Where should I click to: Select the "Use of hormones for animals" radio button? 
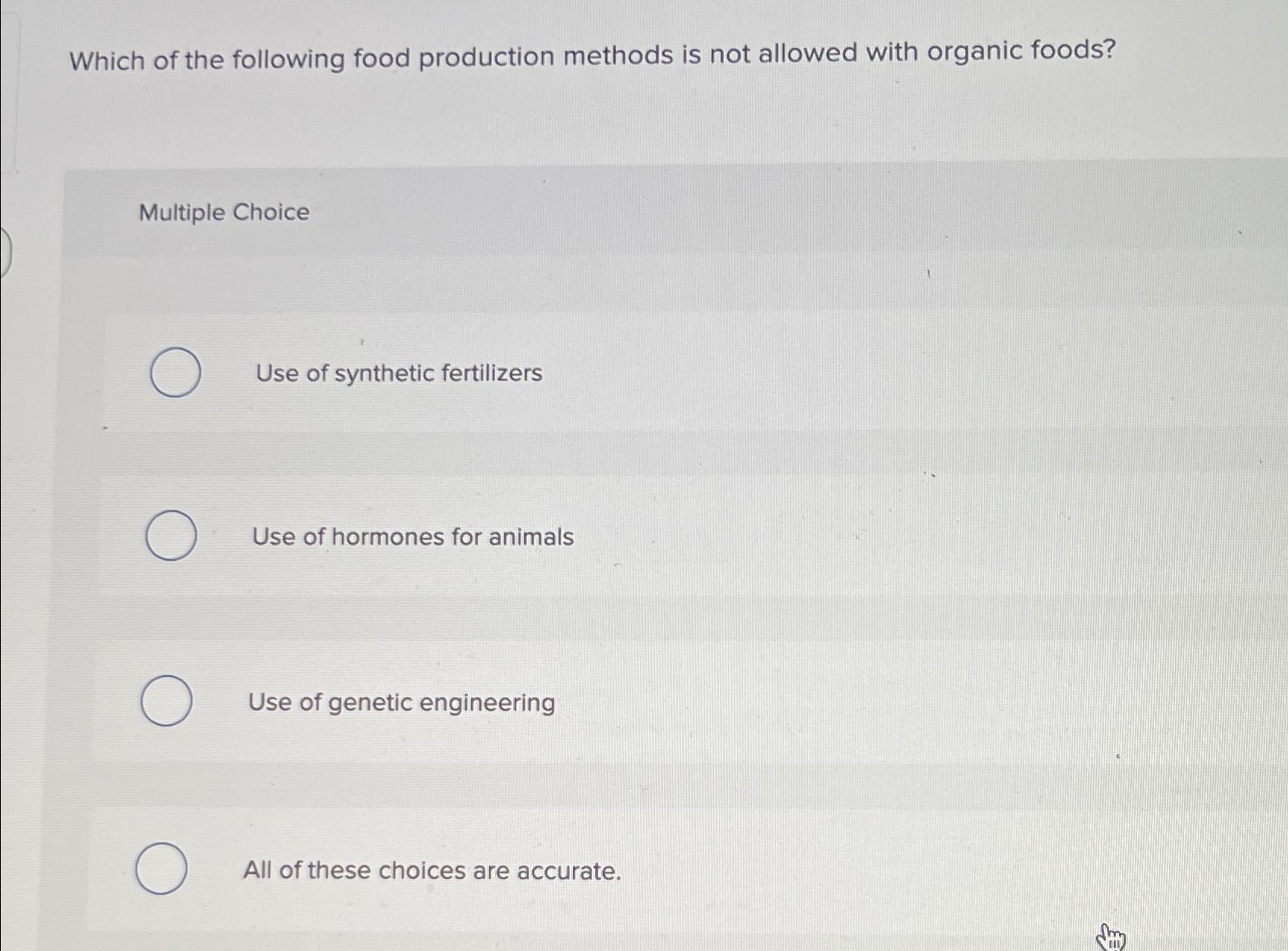pyautogui.click(x=171, y=536)
